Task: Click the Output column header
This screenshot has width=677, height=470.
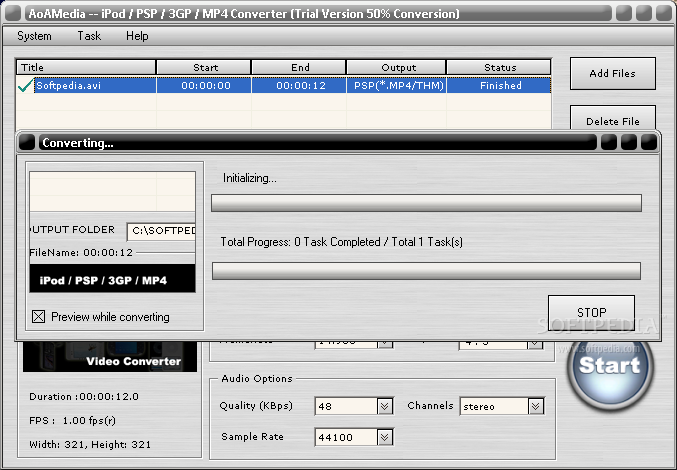Action: click(x=396, y=67)
